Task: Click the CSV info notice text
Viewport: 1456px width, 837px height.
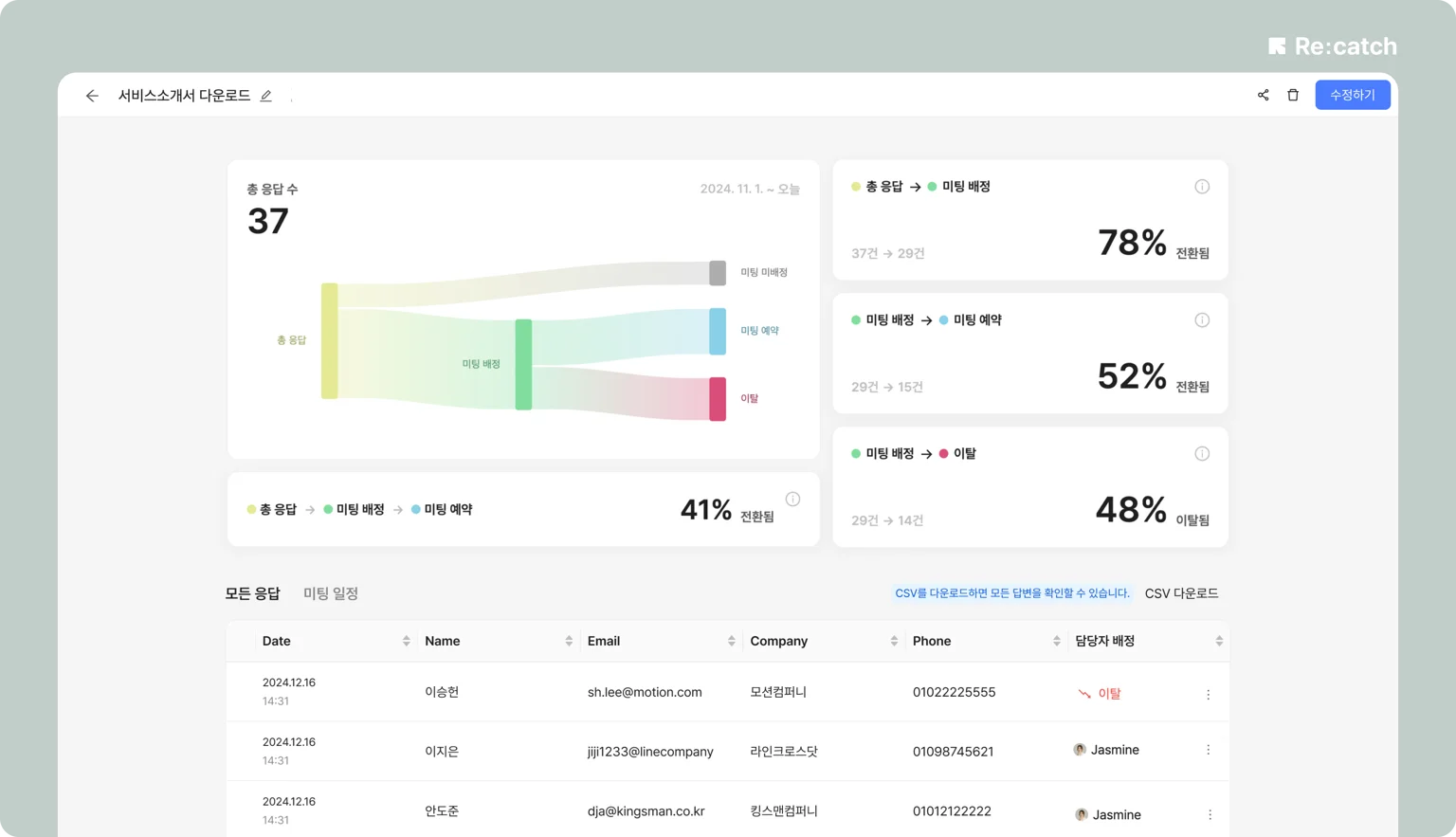Action: point(1012,593)
